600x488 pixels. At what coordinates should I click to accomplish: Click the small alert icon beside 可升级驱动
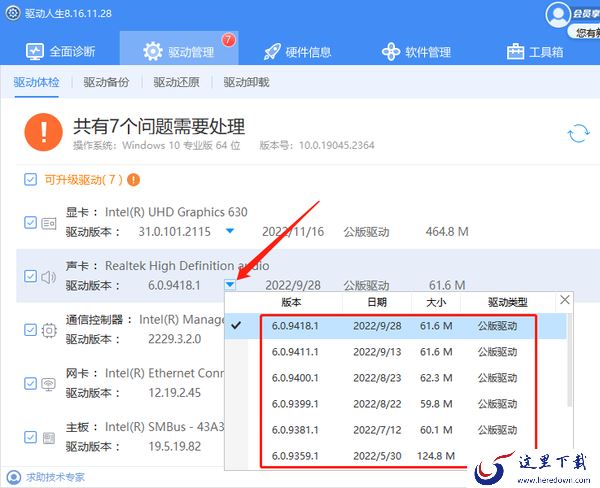134,180
